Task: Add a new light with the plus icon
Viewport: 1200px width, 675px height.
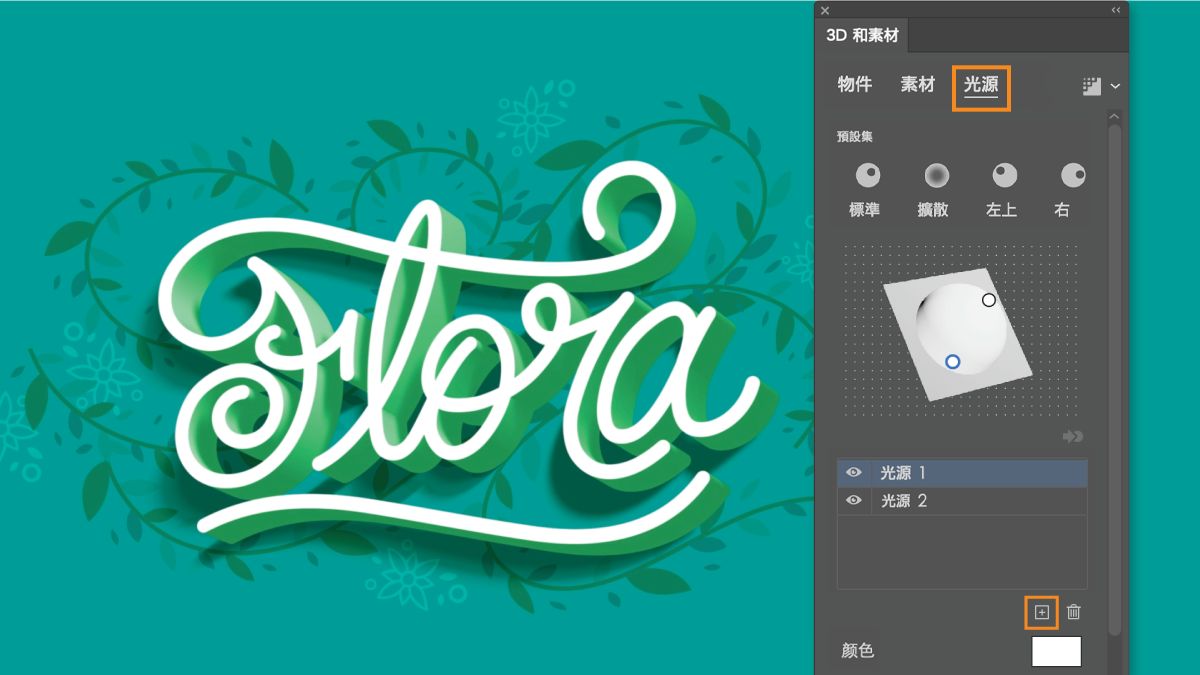Action: coord(1042,612)
